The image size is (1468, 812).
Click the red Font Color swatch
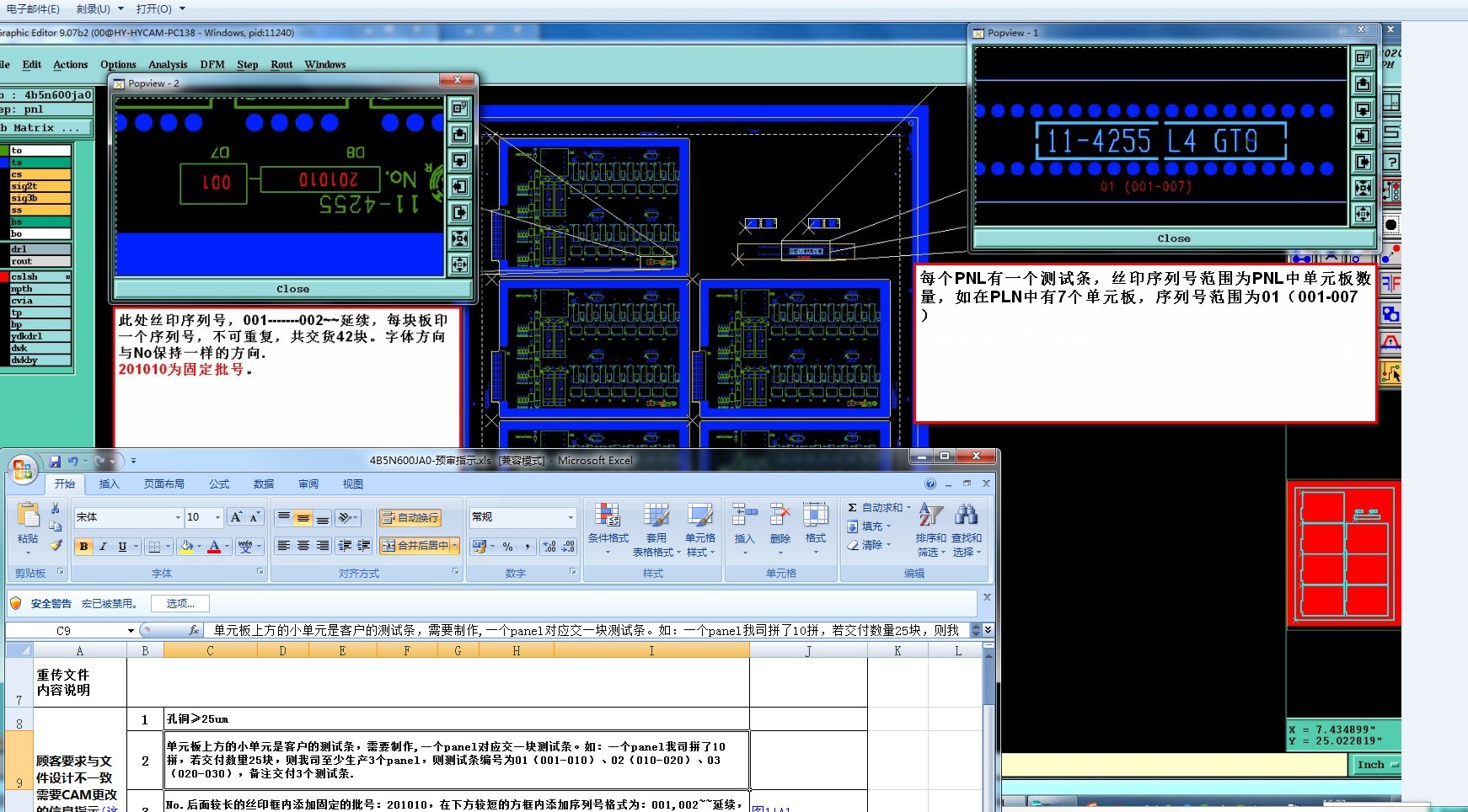coord(214,547)
